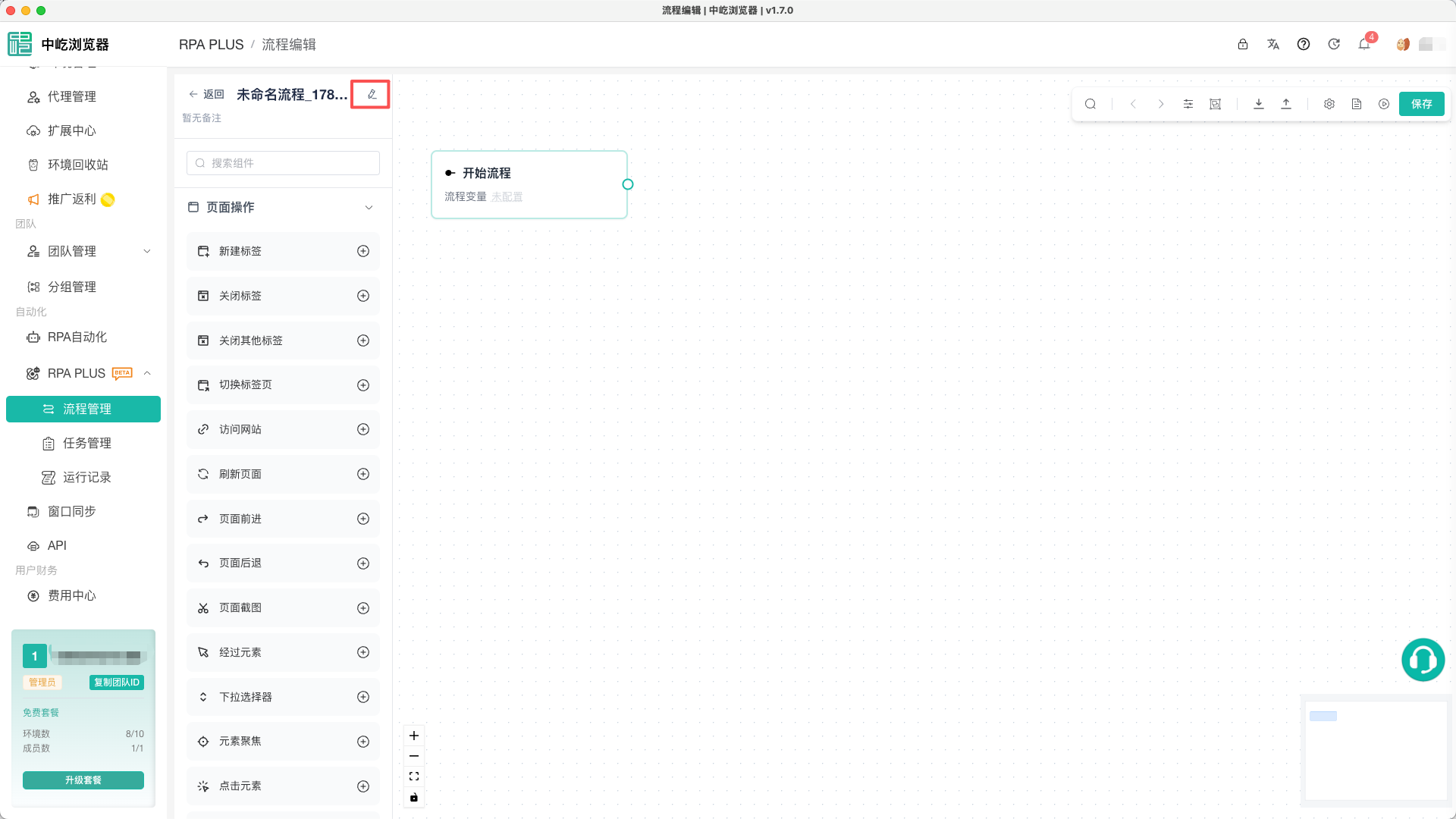
Task: Add the 新建标签 component with plus icon
Action: (x=363, y=251)
